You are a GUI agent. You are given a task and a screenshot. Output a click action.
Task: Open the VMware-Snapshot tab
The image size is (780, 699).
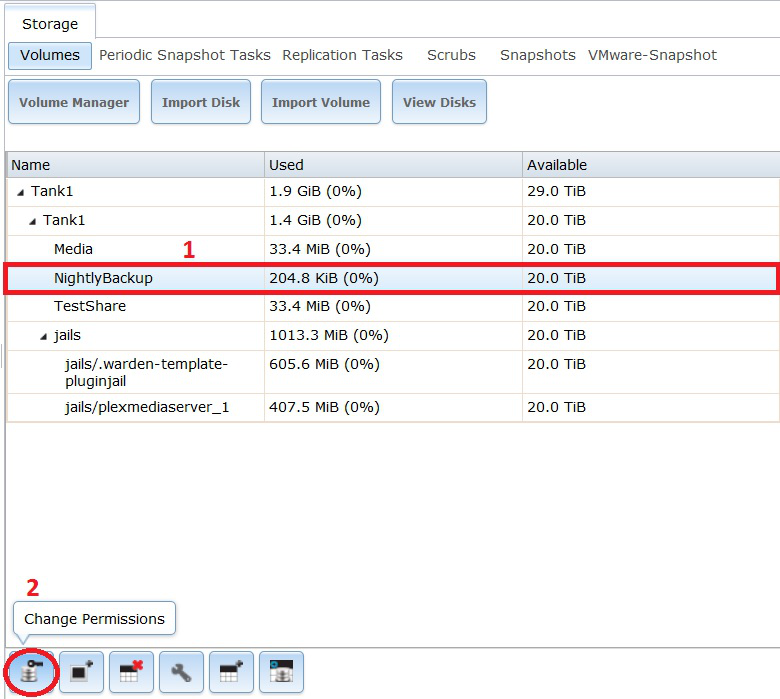[652, 55]
